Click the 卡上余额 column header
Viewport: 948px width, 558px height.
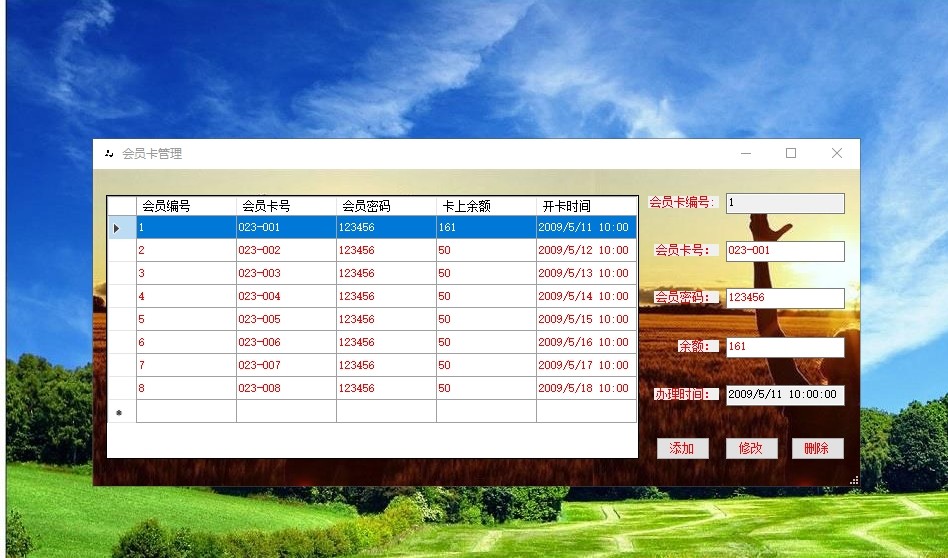click(486, 206)
